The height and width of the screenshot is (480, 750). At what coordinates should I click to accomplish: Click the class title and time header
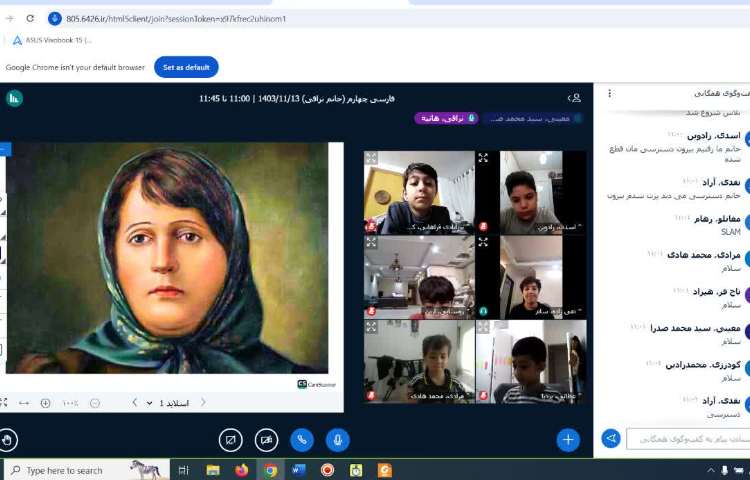[297, 98]
